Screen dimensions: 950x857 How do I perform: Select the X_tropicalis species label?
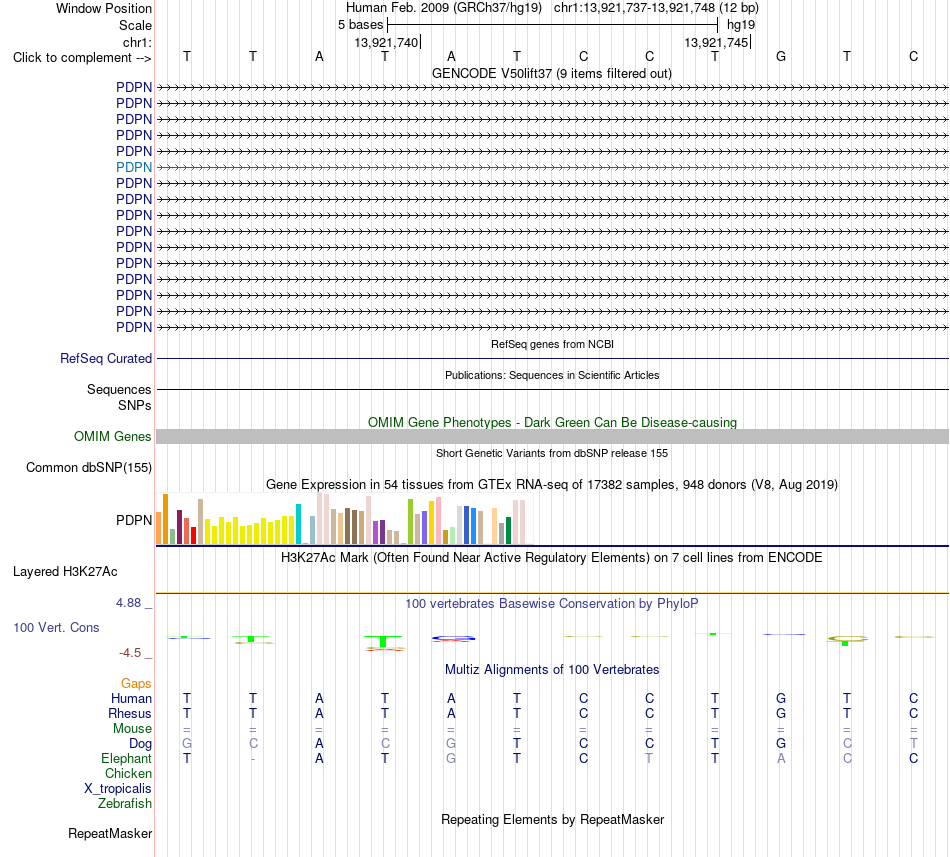(x=118, y=789)
